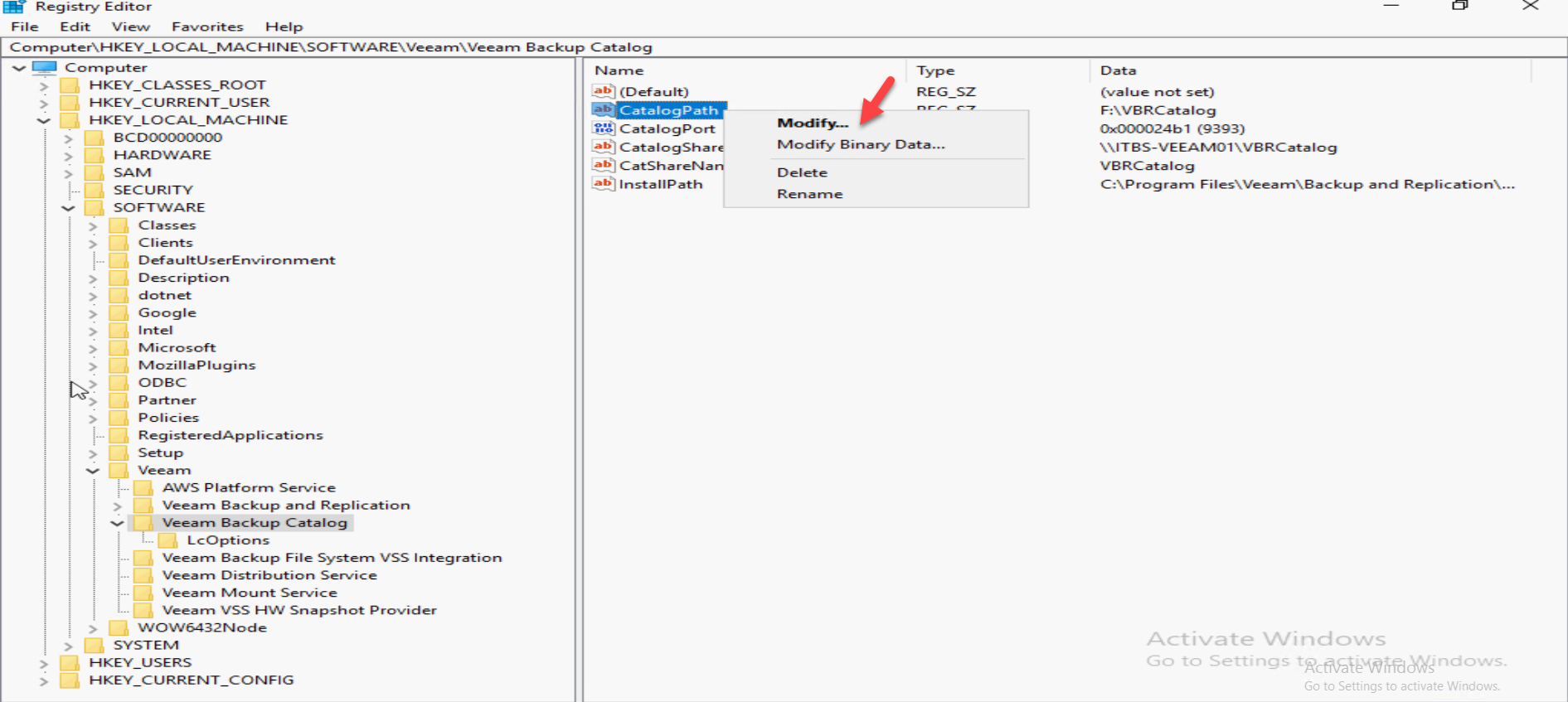Expand the BCD00000000 key
The image size is (1568, 702).
pyautogui.click(x=68, y=138)
